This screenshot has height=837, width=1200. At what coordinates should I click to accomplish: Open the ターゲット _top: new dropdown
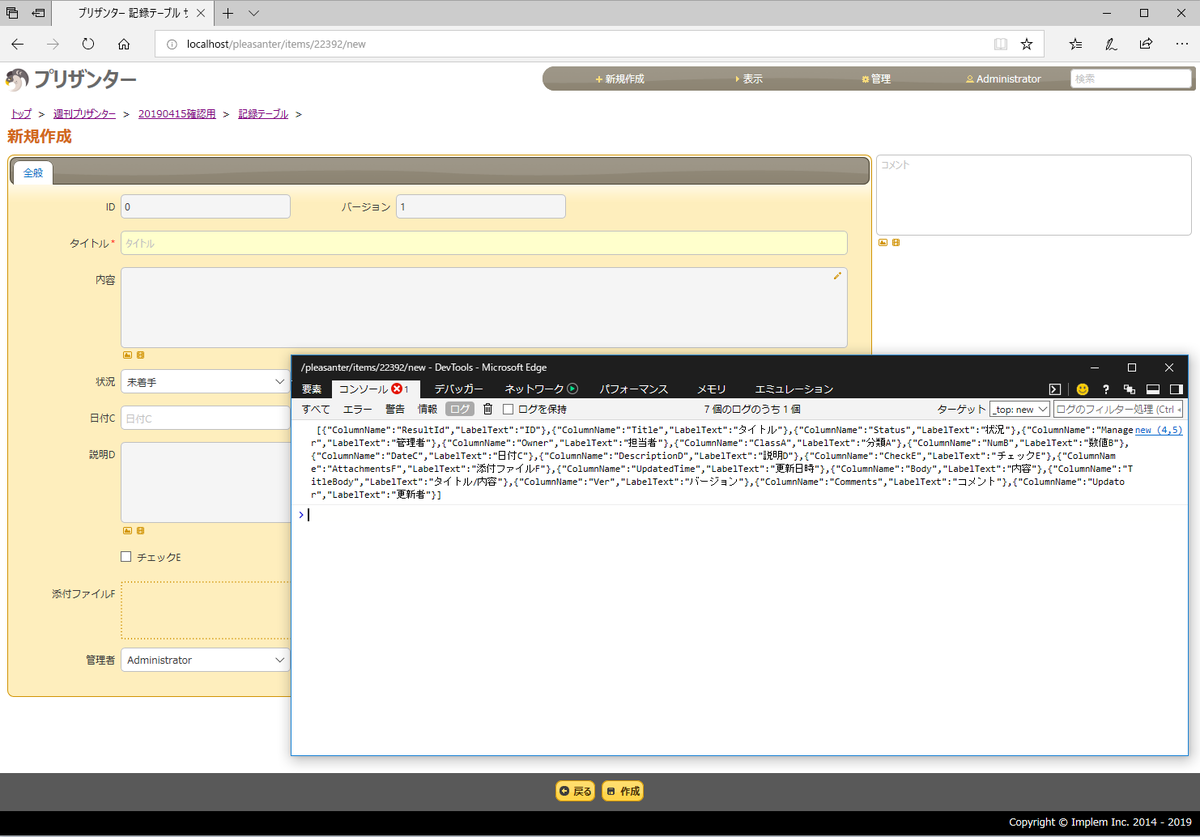tap(1019, 409)
